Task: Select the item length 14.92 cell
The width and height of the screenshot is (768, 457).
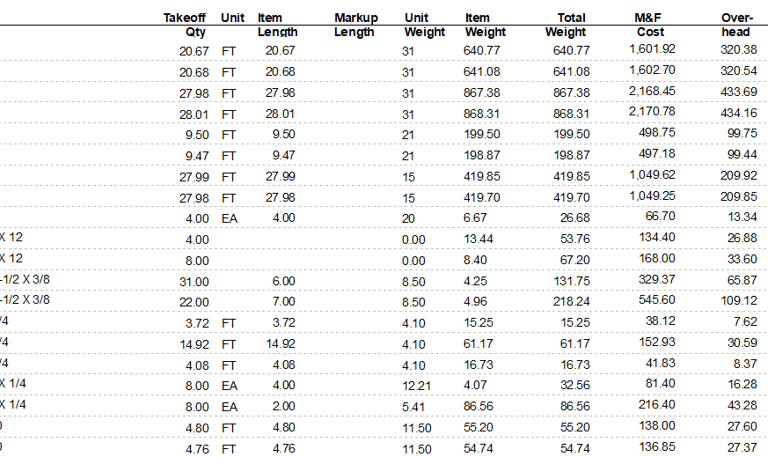Action: pos(281,344)
